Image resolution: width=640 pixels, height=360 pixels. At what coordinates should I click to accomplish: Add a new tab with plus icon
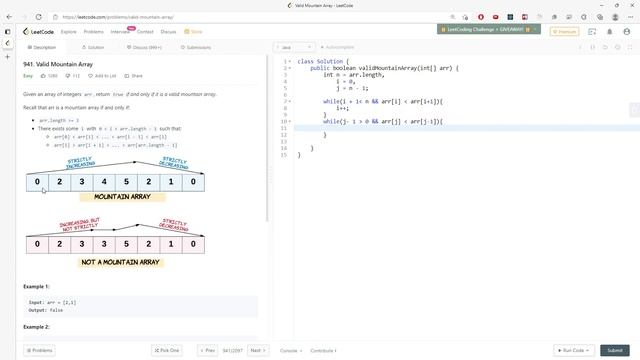[x=7, y=57]
